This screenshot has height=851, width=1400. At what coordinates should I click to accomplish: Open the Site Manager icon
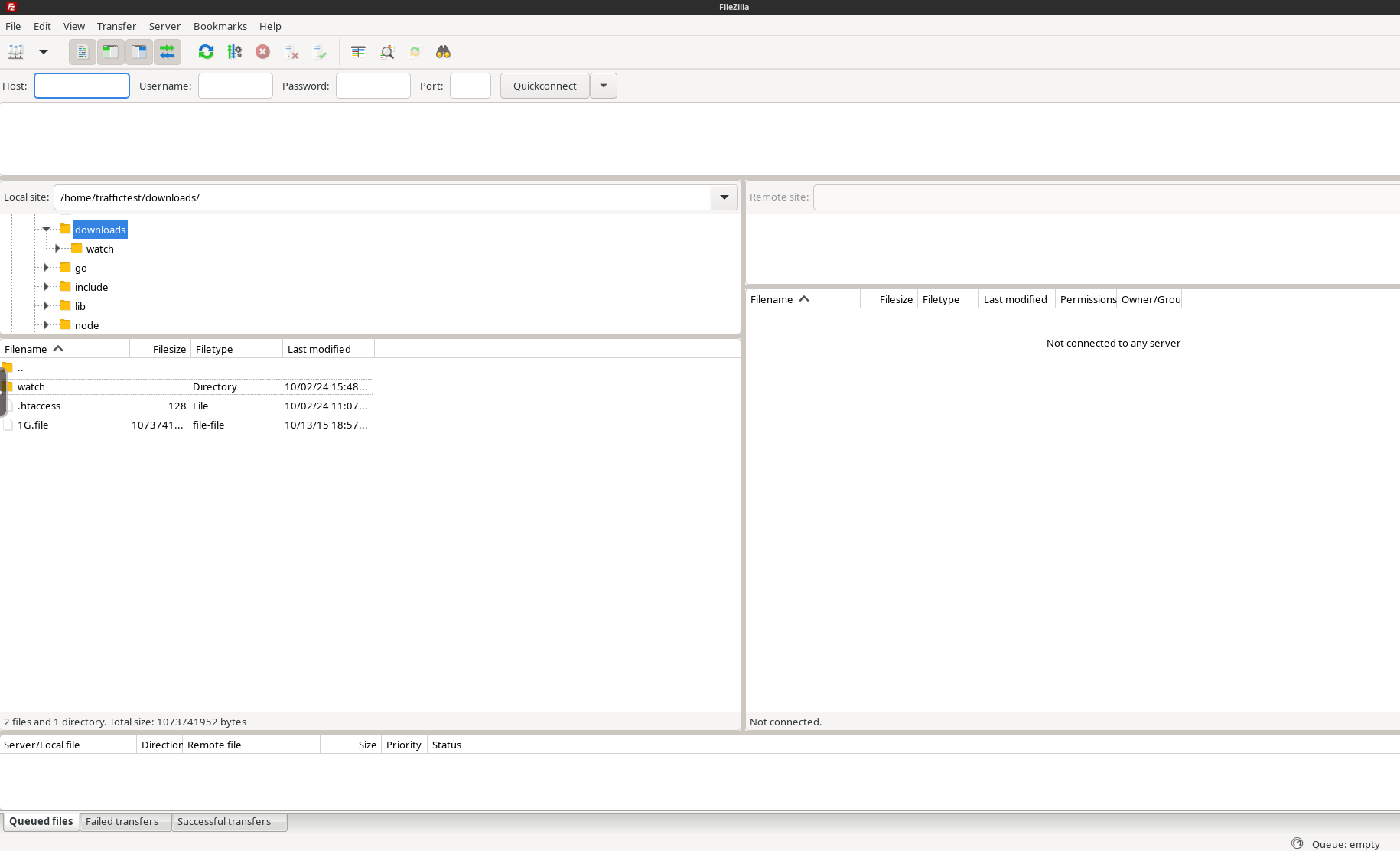16,52
